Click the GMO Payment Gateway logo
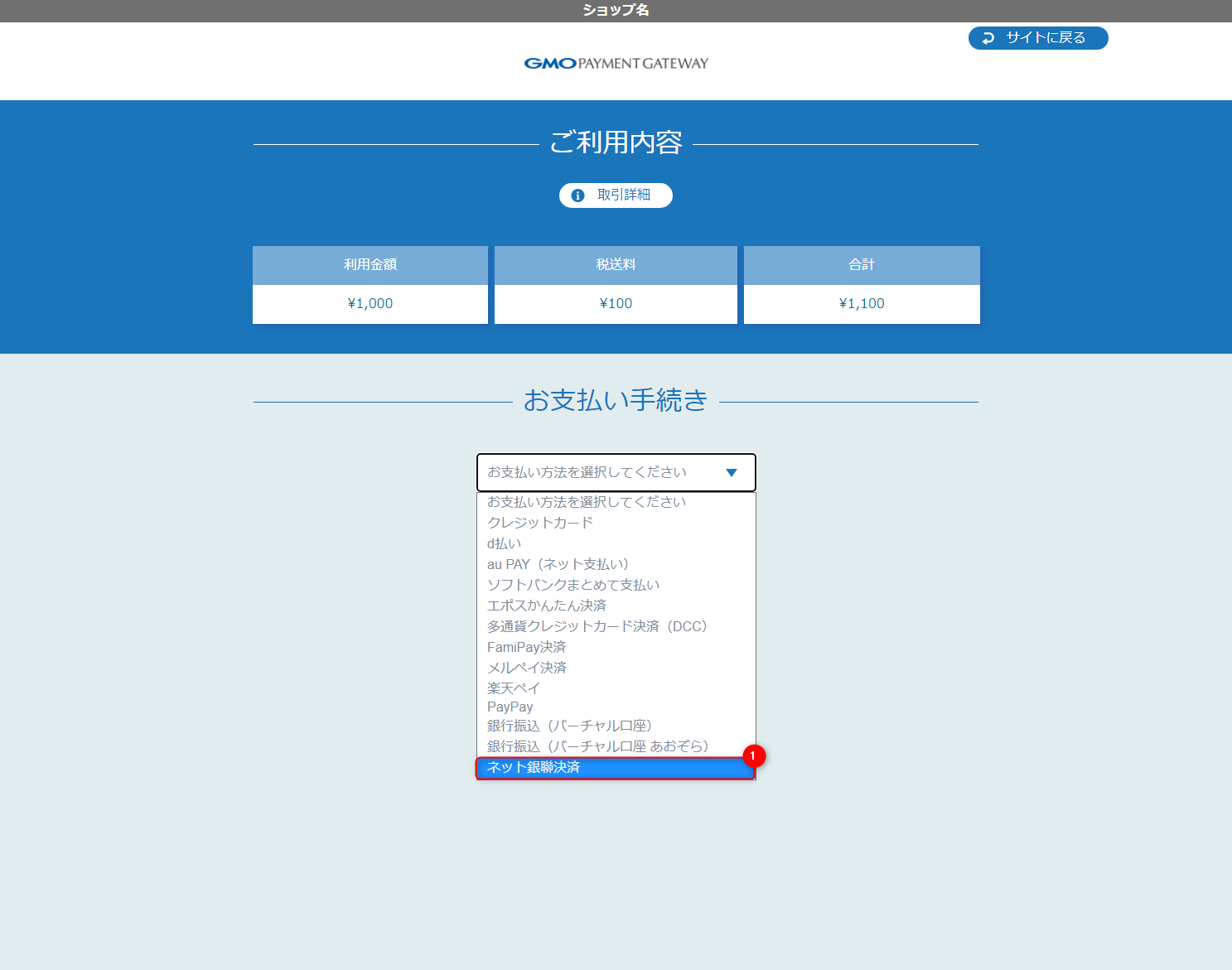Viewport: 1232px width, 970px height. (615, 62)
